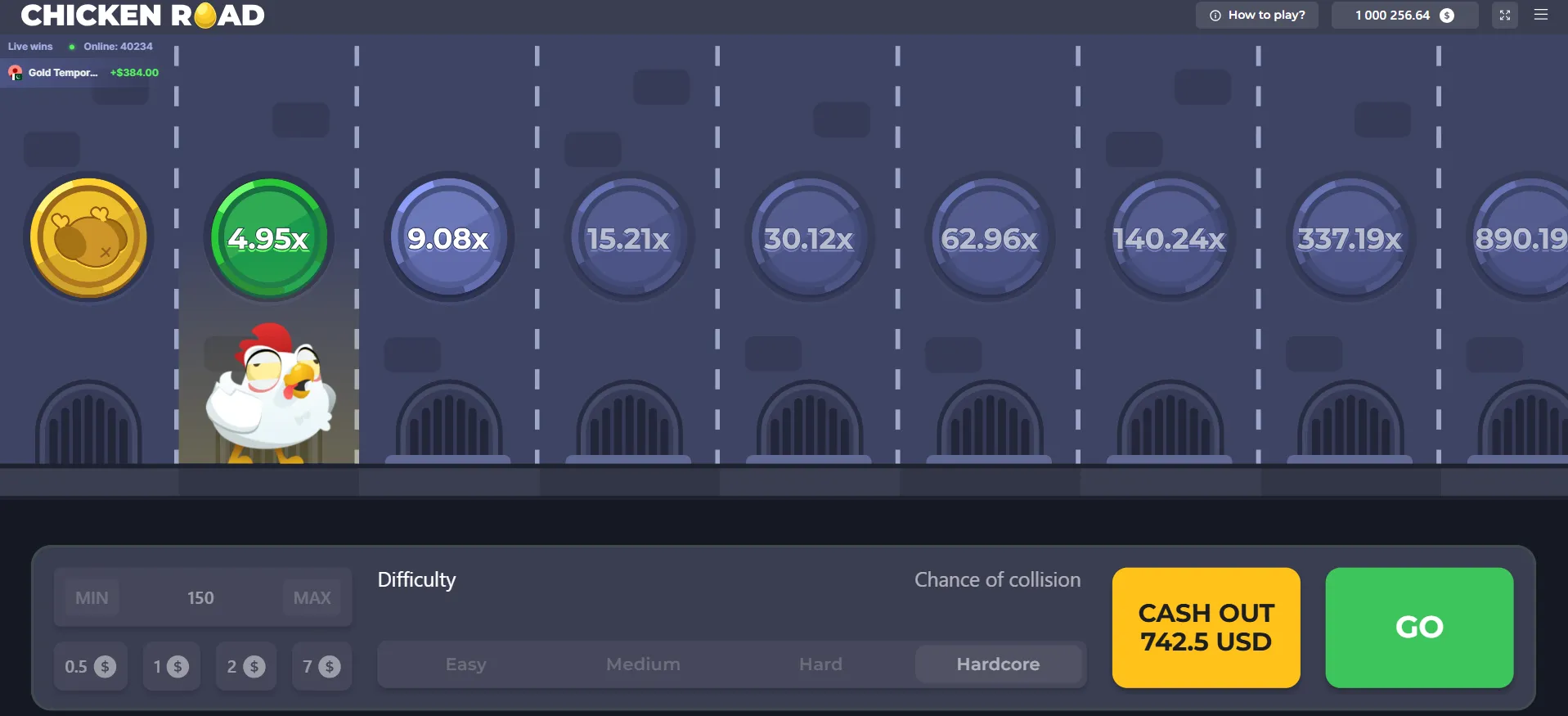Pick the 7 dollar quick bet chip
Screen dimensions: 1568x716
click(x=321, y=667)
